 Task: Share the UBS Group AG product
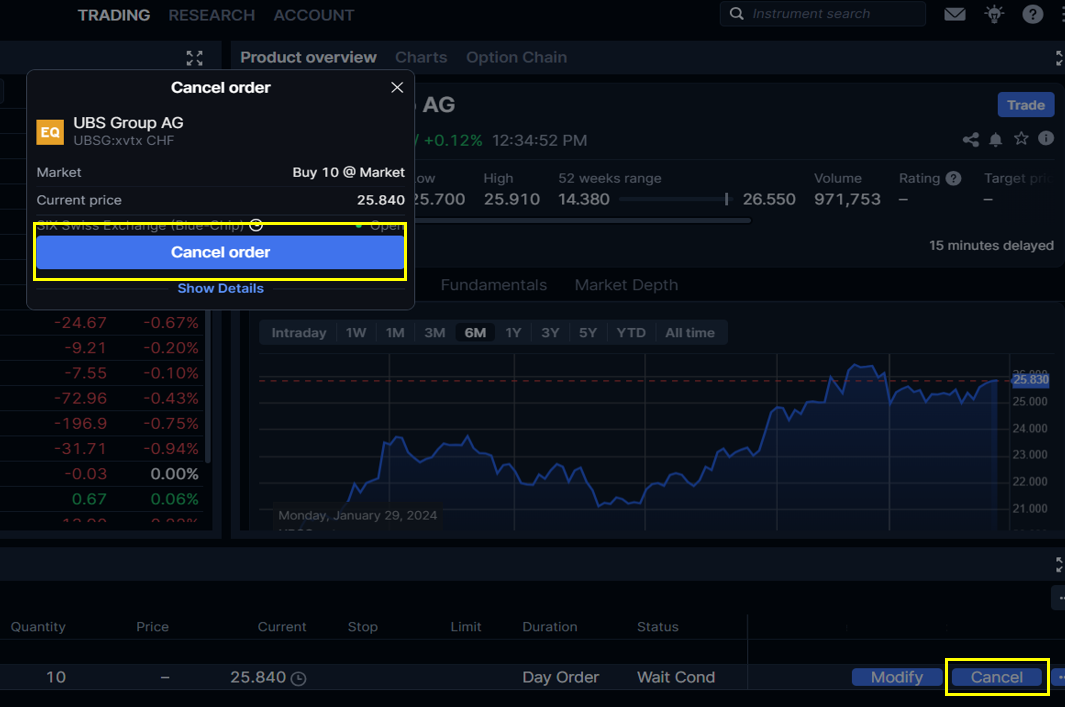[x=971, y=139]
